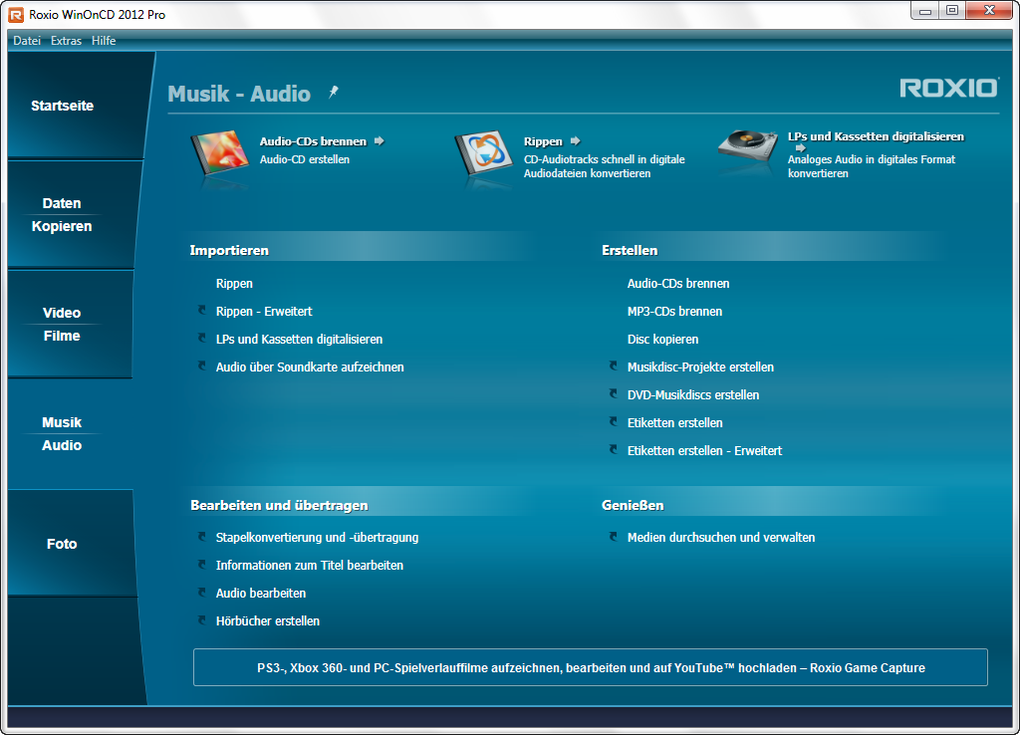Click arrow next to Audio-CDs brennen heading
This screenshot has width=1020, height=735.
tap(379, 141)
